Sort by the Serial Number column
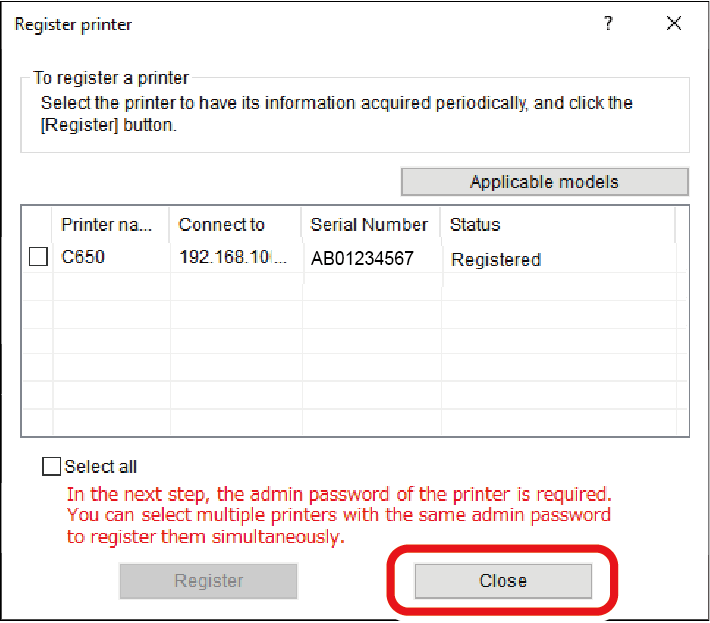 [368, 224]
